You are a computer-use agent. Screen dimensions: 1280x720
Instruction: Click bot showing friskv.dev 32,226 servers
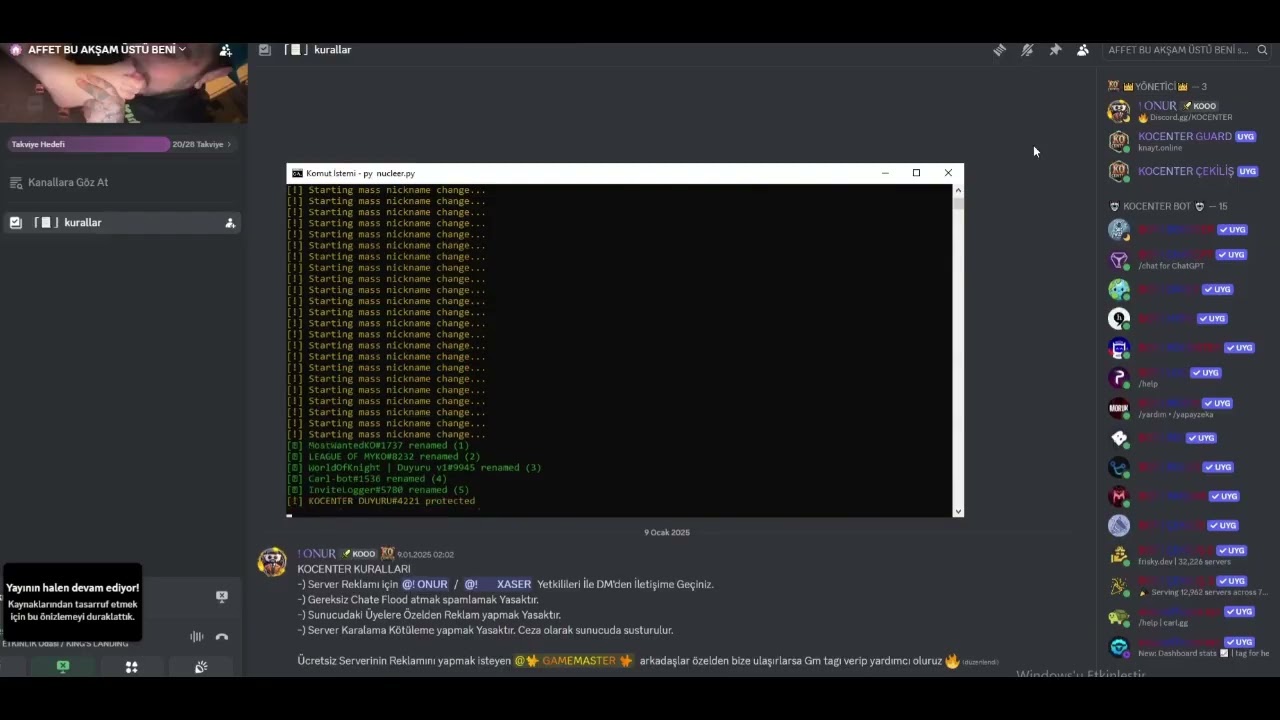(1187, 556)
